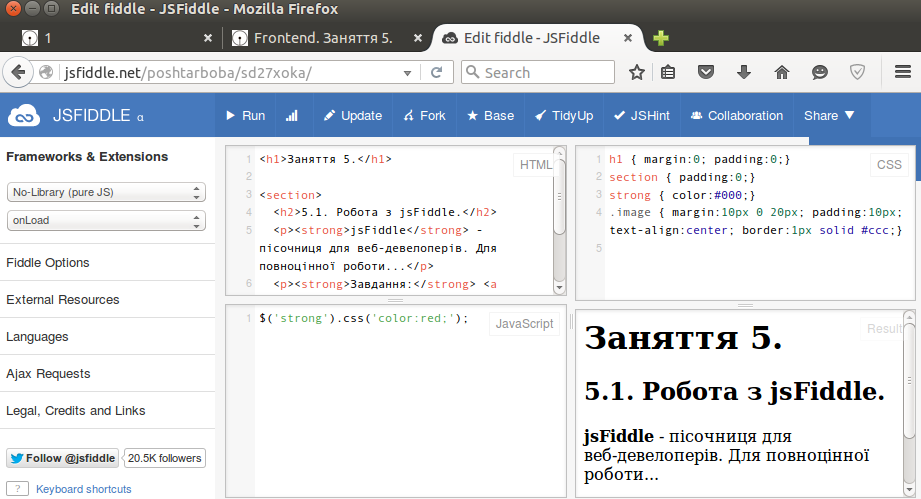Open the stats bar-chart icon
The width and height of the screenshot is (921, 499).
pyautogui.click(x=291, y=116)
